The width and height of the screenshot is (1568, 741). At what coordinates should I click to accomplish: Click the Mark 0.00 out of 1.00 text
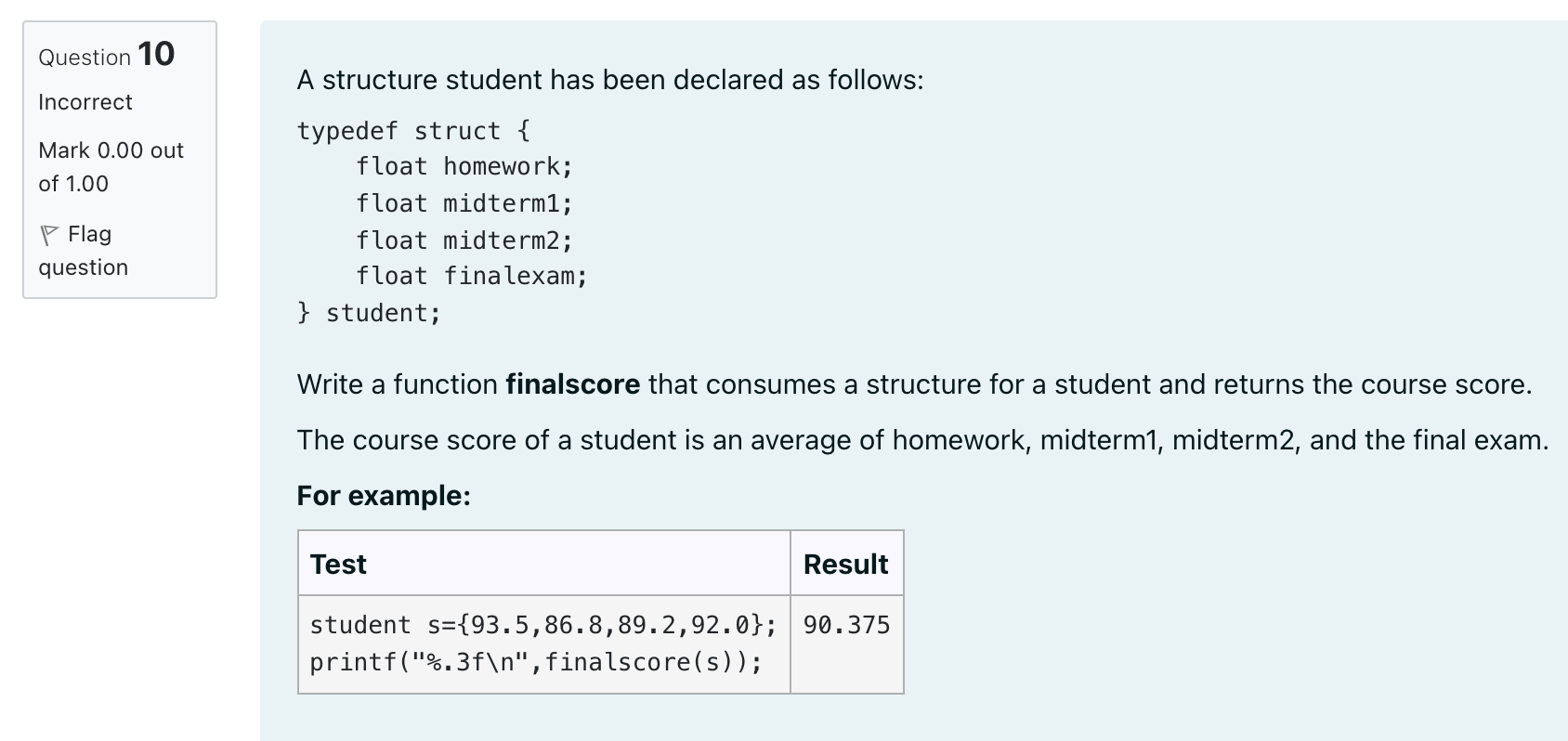point(111,167)
